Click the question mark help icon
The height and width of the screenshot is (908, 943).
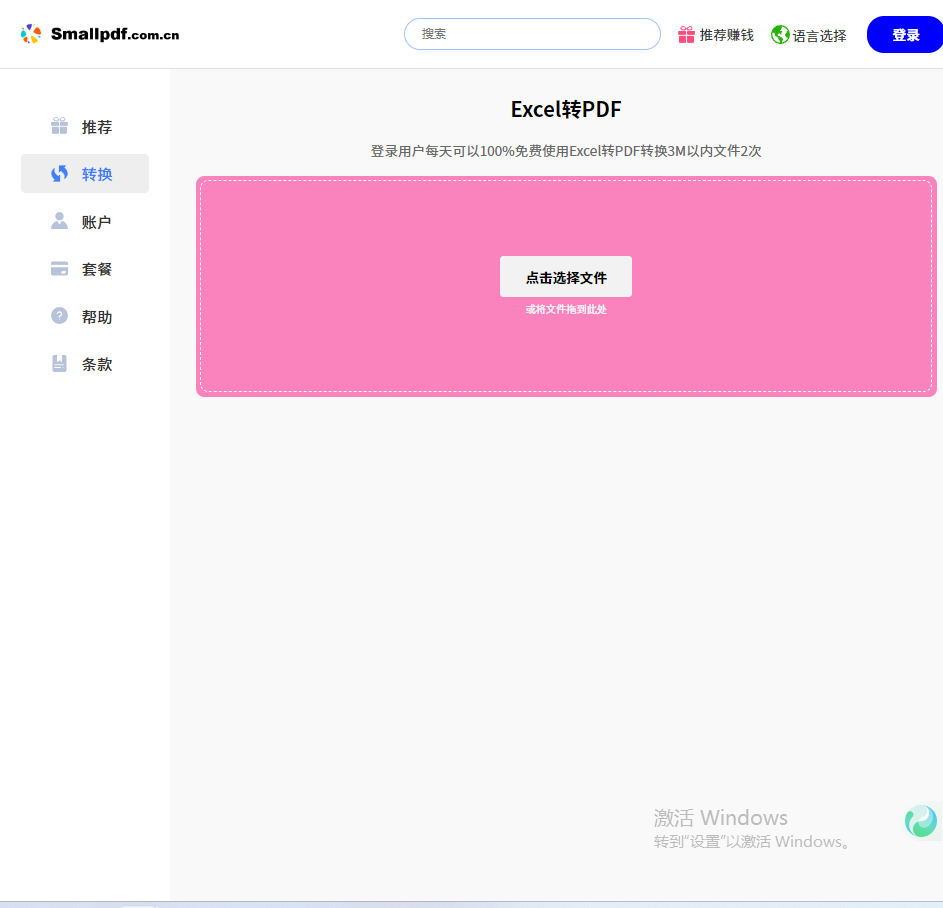[x=60, y=315]
